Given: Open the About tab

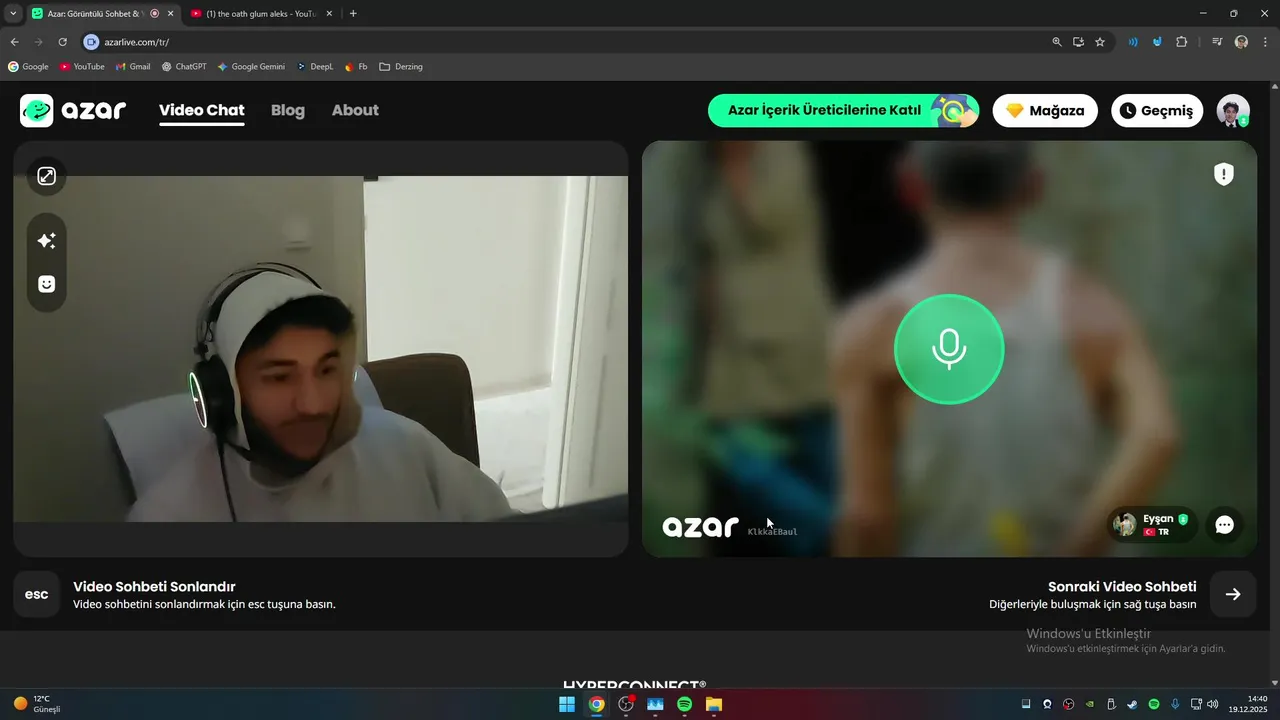Looking at the screenshot, I should [355, 110].
